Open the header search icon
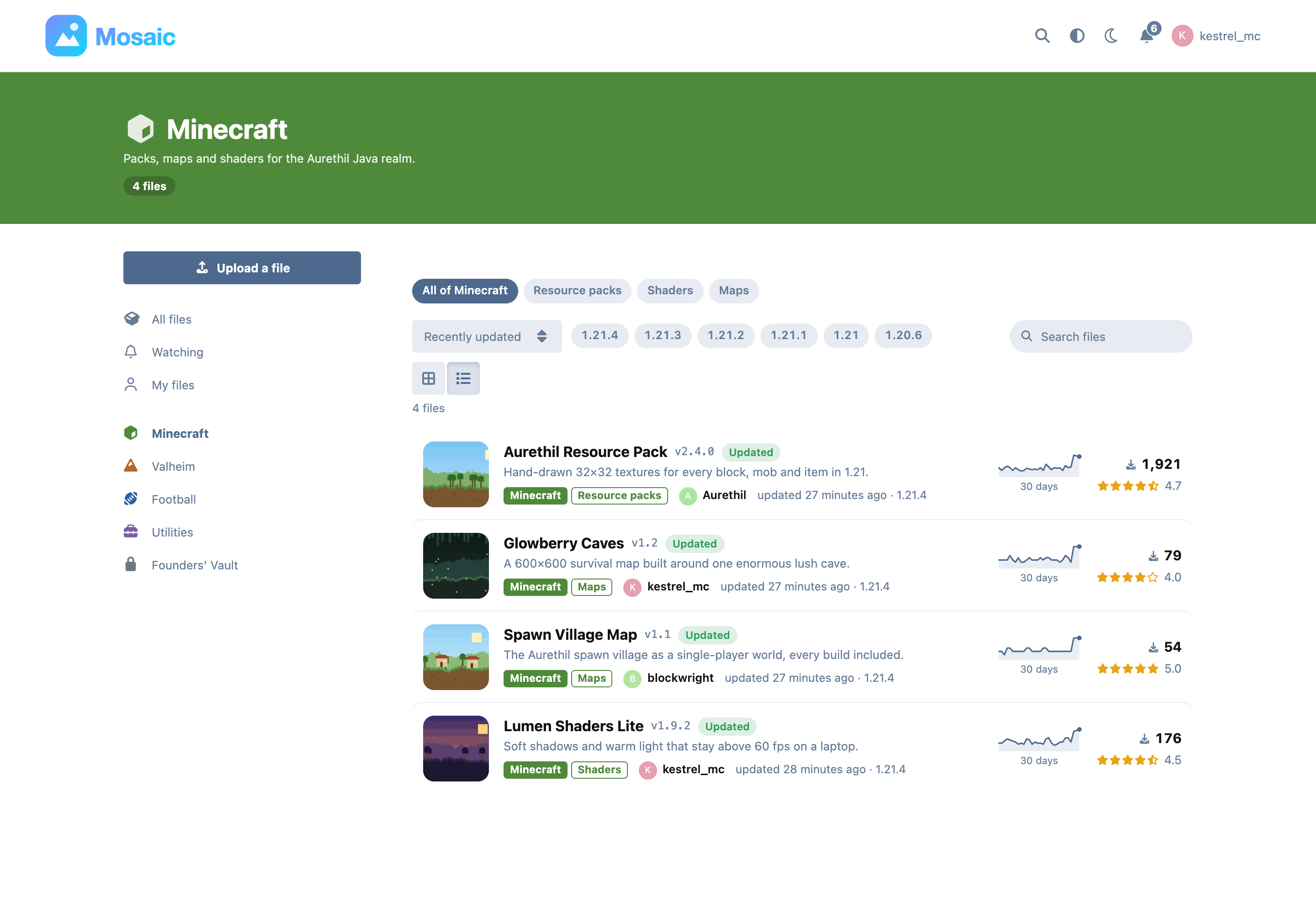 coord(1042,36)
